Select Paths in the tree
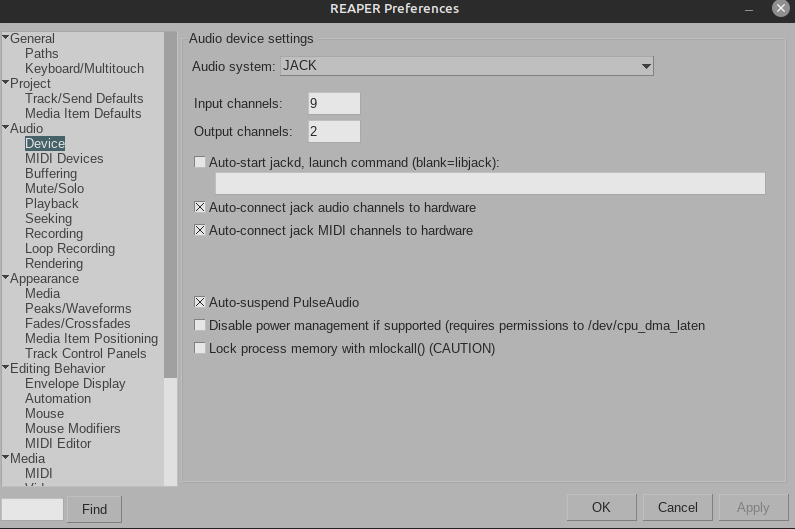This screenshot has width=795, height=529. (42, 53)
